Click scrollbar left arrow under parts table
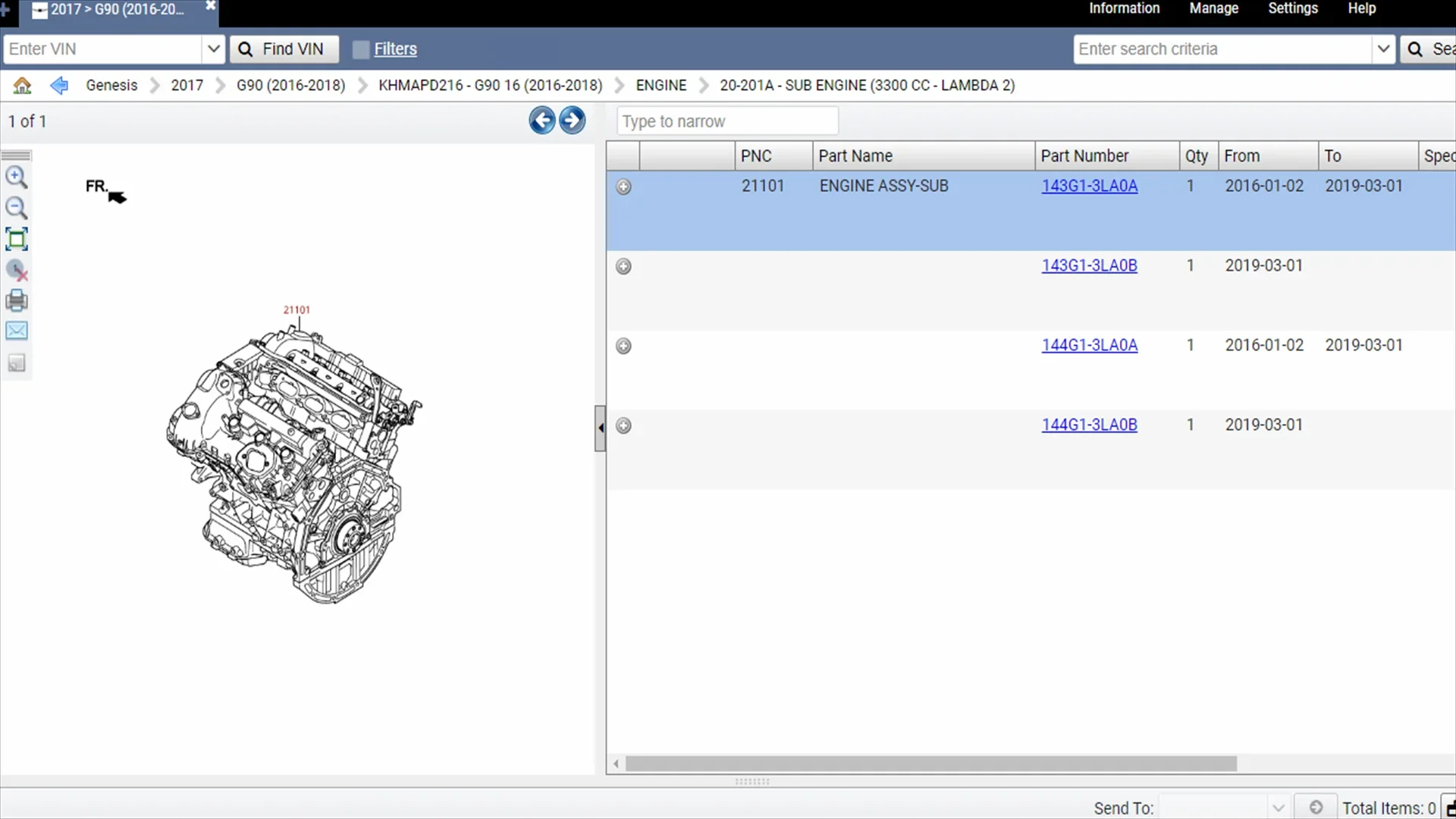 616,764
